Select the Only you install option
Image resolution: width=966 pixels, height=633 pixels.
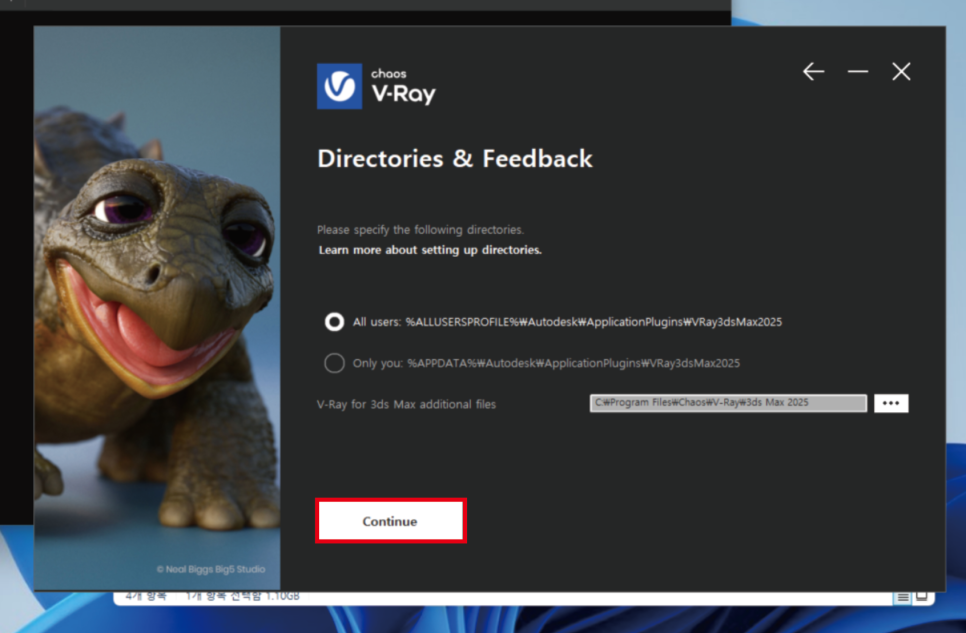[335, 363]
